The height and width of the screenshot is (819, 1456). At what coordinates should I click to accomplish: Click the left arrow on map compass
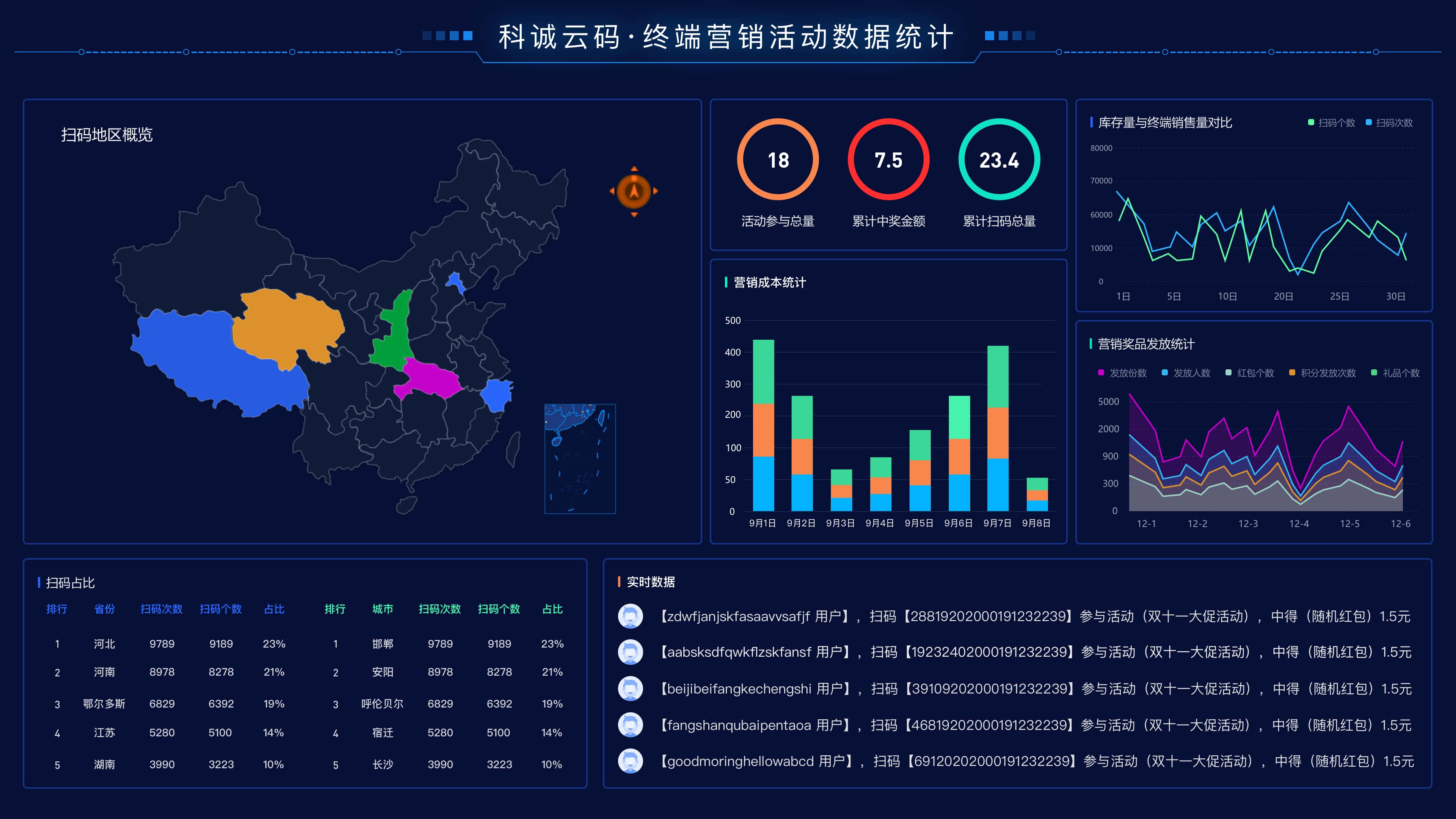(612, 191)
